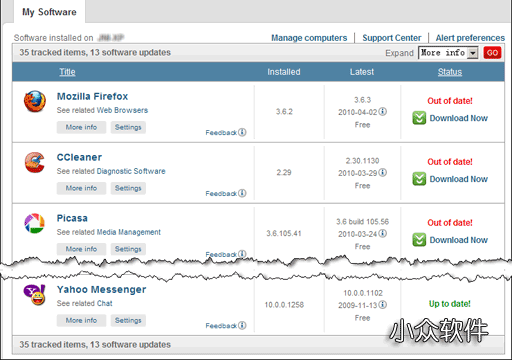Click 'Up to date!' status text
The height and width of the screenshot is (360, 512).
point(450,304)
